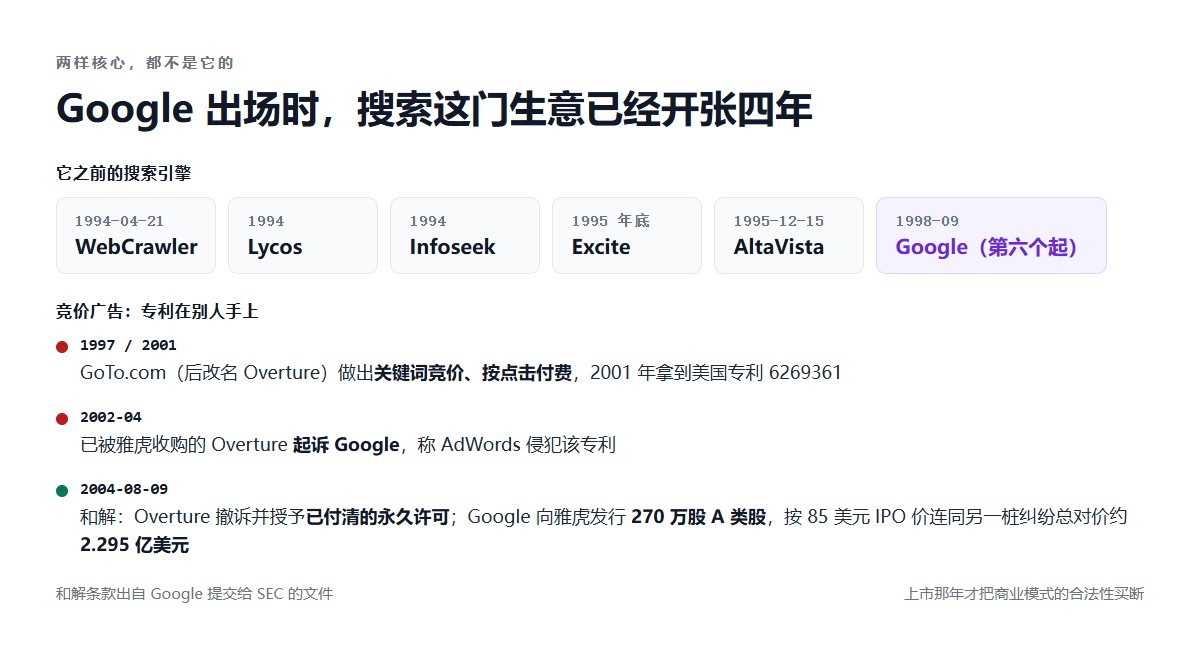Click the subtitle 两样核心，都不是它的

click(145, 63)
